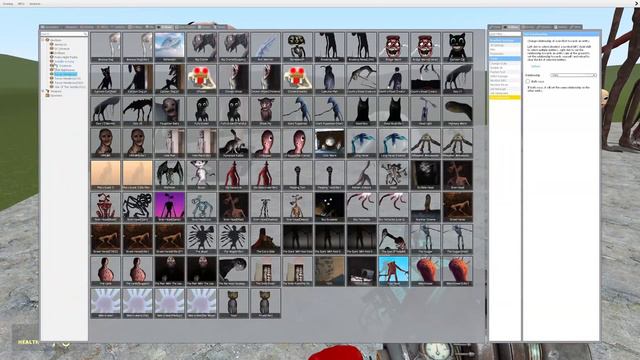The width and height of the screenshot is (640, 360).
Task: Collapse the second blue category header in tool list
Action: [505, 59]
